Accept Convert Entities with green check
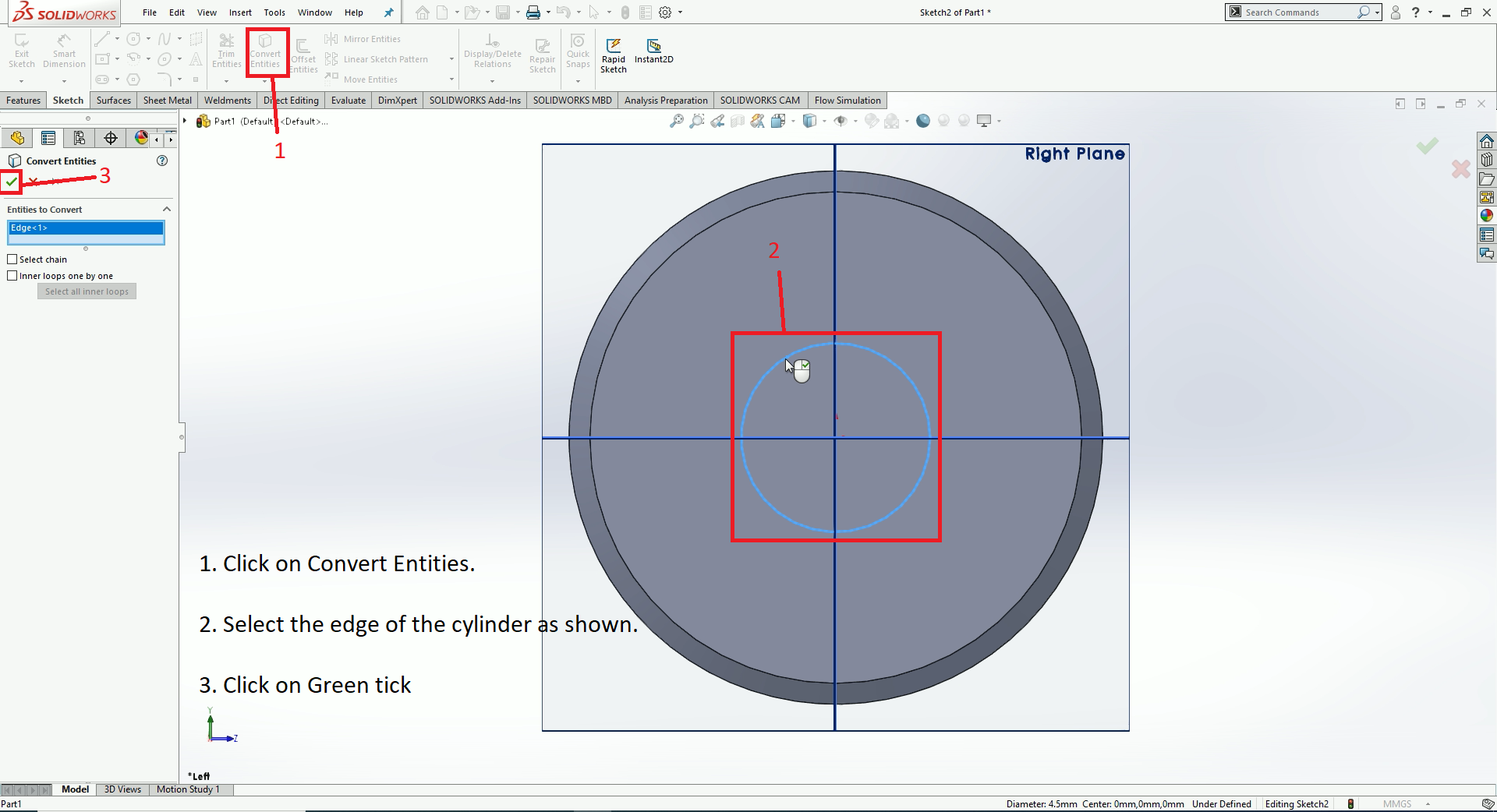Image resolution: width=1497 pixels, height=812 pixels. point(11,182)
